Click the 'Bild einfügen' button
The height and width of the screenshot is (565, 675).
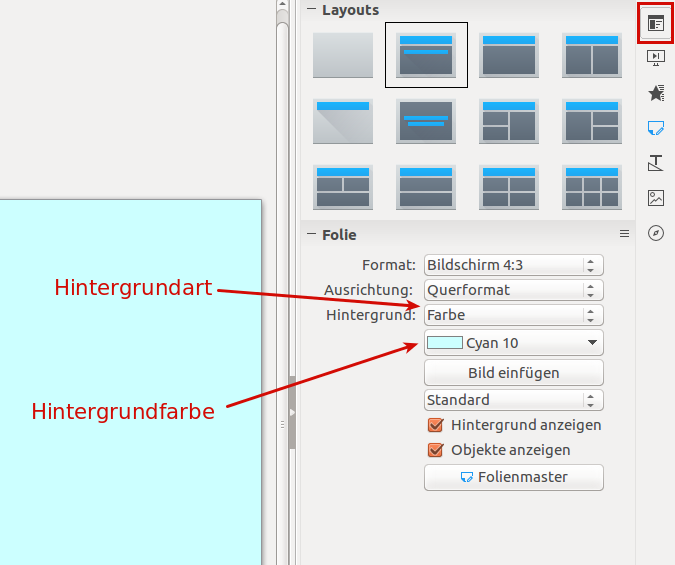[x=513, y=373]
